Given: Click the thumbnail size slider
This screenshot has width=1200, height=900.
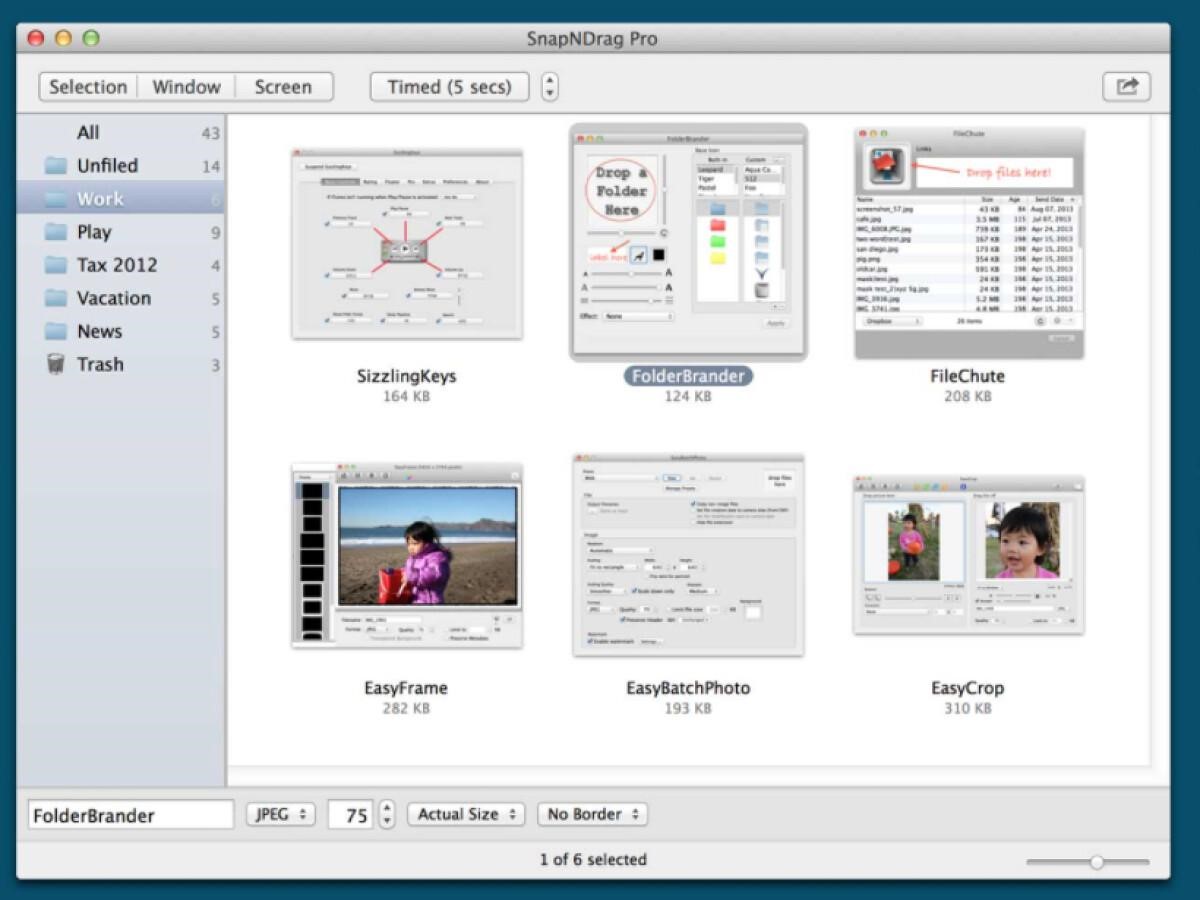Looking at the screenshot, I should tap(1087, 861).
